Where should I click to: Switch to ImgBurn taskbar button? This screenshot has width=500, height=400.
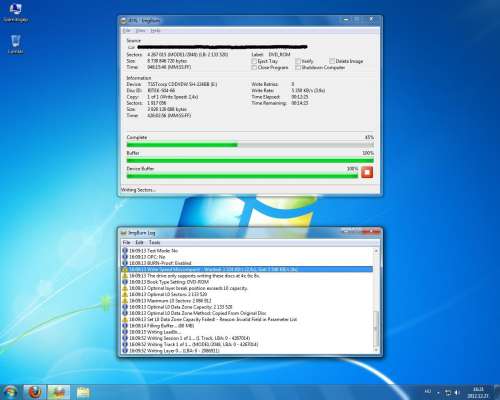coord(59,392)
